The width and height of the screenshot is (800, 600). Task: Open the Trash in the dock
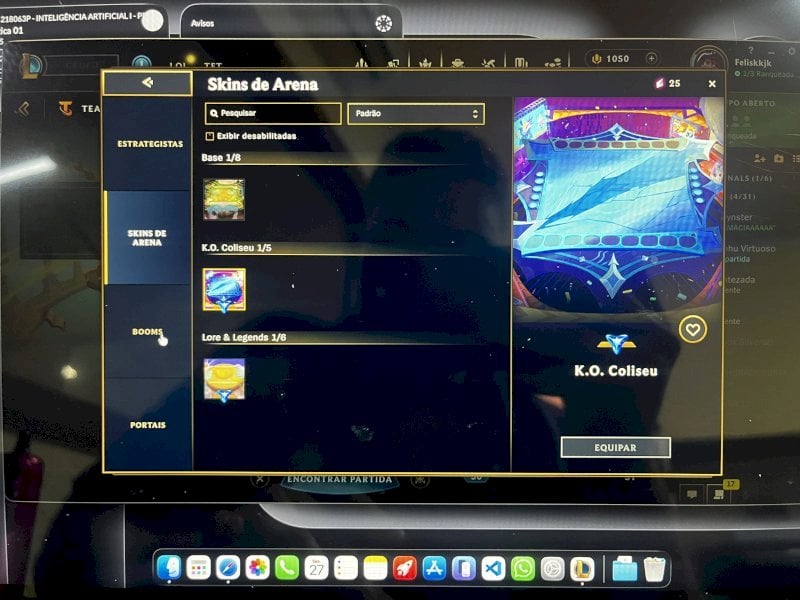[654, 569]
